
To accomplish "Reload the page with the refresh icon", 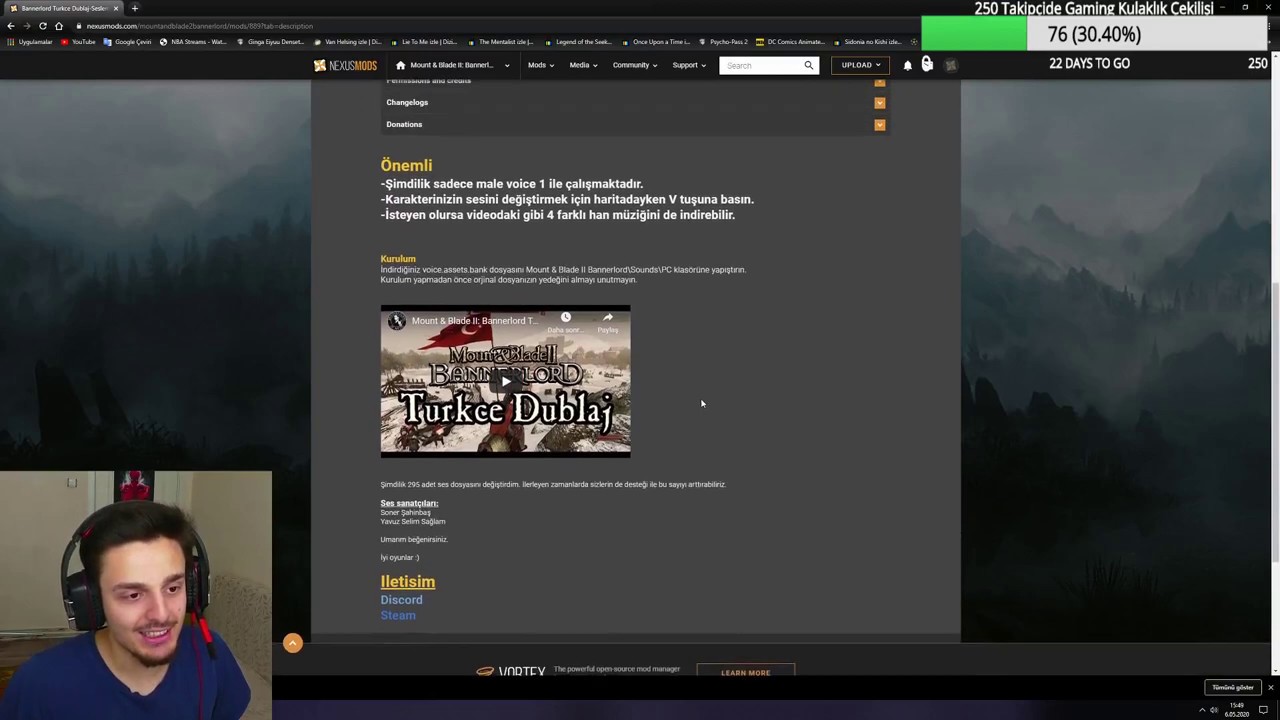I will click(x=43, y=26).
